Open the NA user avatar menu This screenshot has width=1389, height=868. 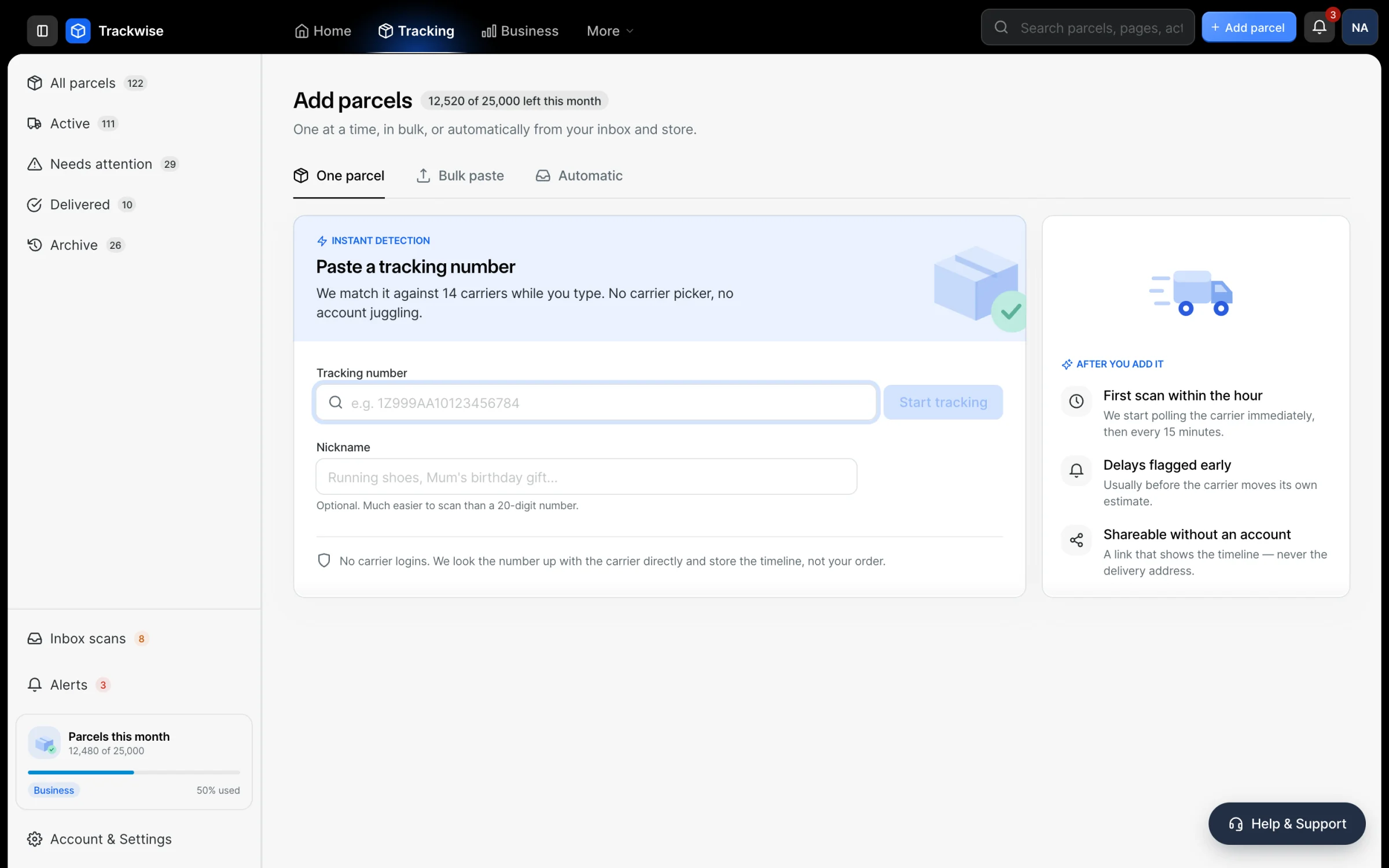pos(1359,27)
